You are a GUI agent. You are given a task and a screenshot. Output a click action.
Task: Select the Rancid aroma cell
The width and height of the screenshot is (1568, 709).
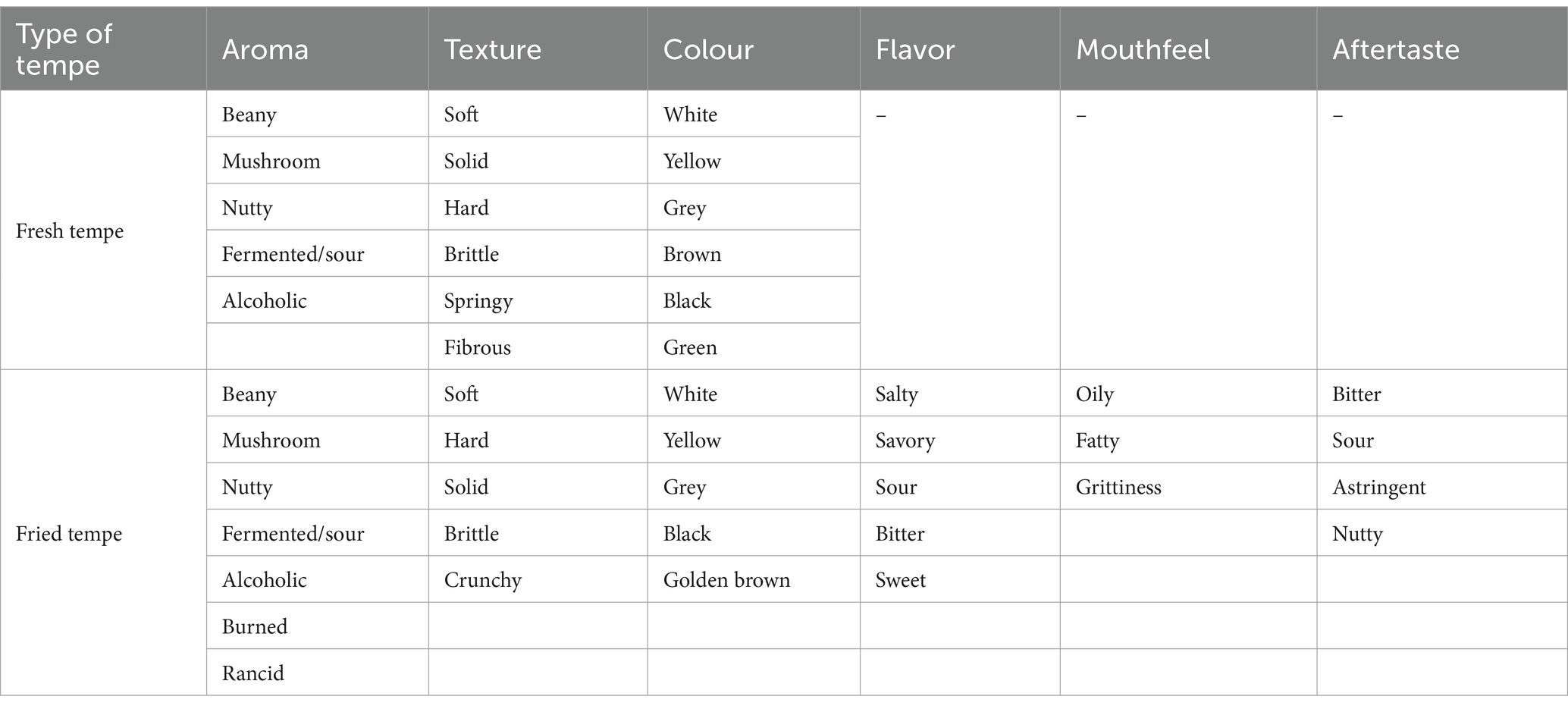(317, 673)
